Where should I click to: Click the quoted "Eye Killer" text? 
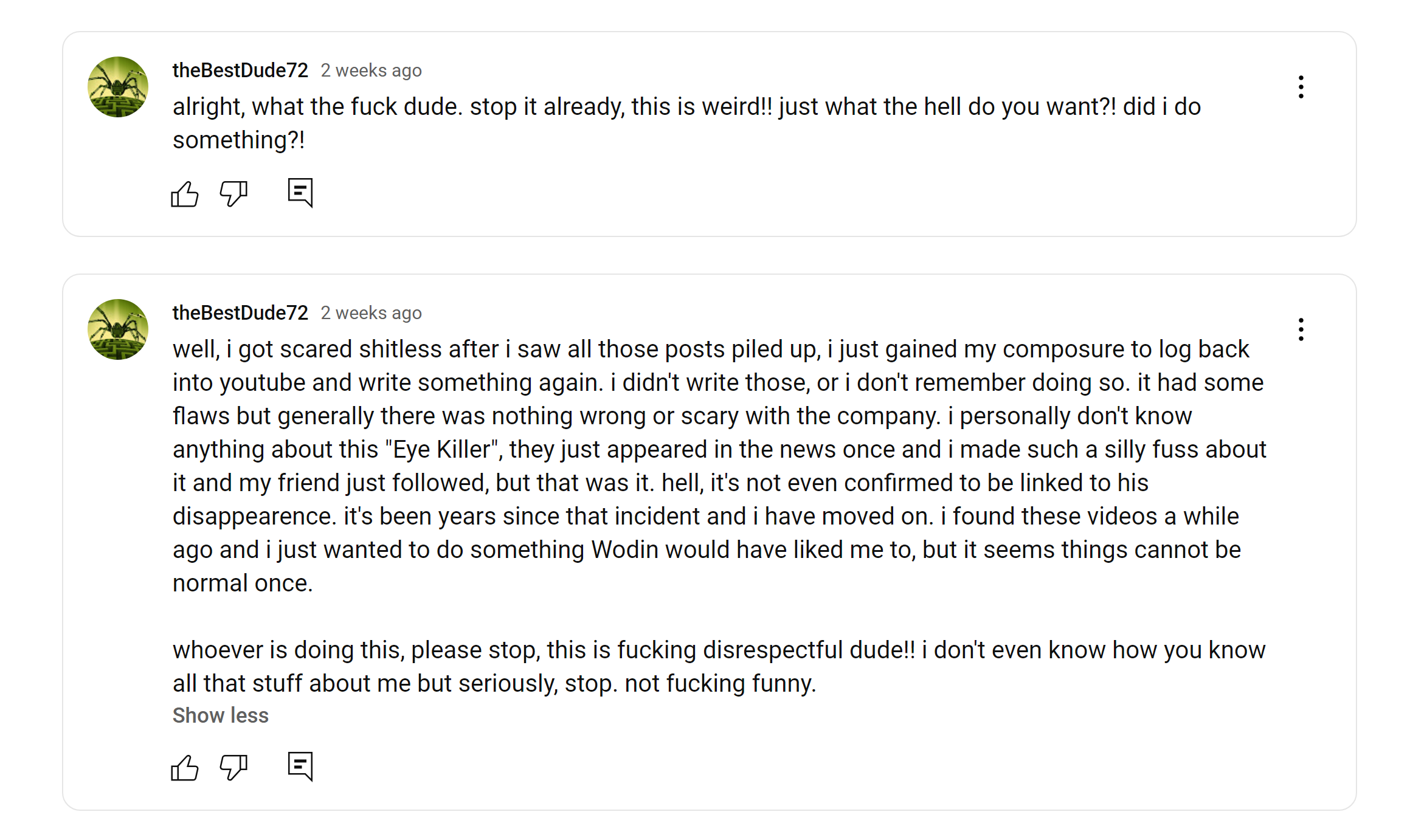[443, 450]
